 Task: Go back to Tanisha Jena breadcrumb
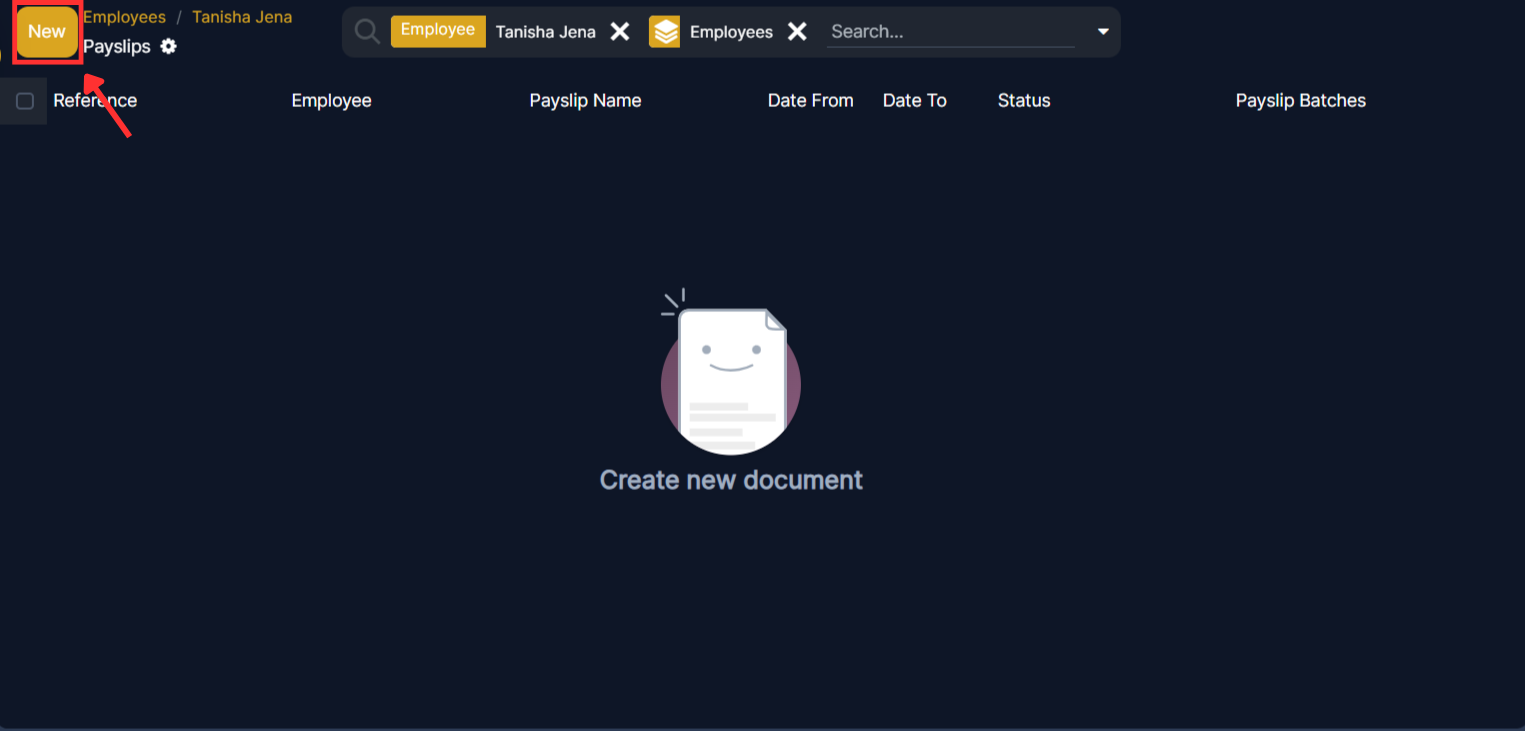click(x=242, y=17)
